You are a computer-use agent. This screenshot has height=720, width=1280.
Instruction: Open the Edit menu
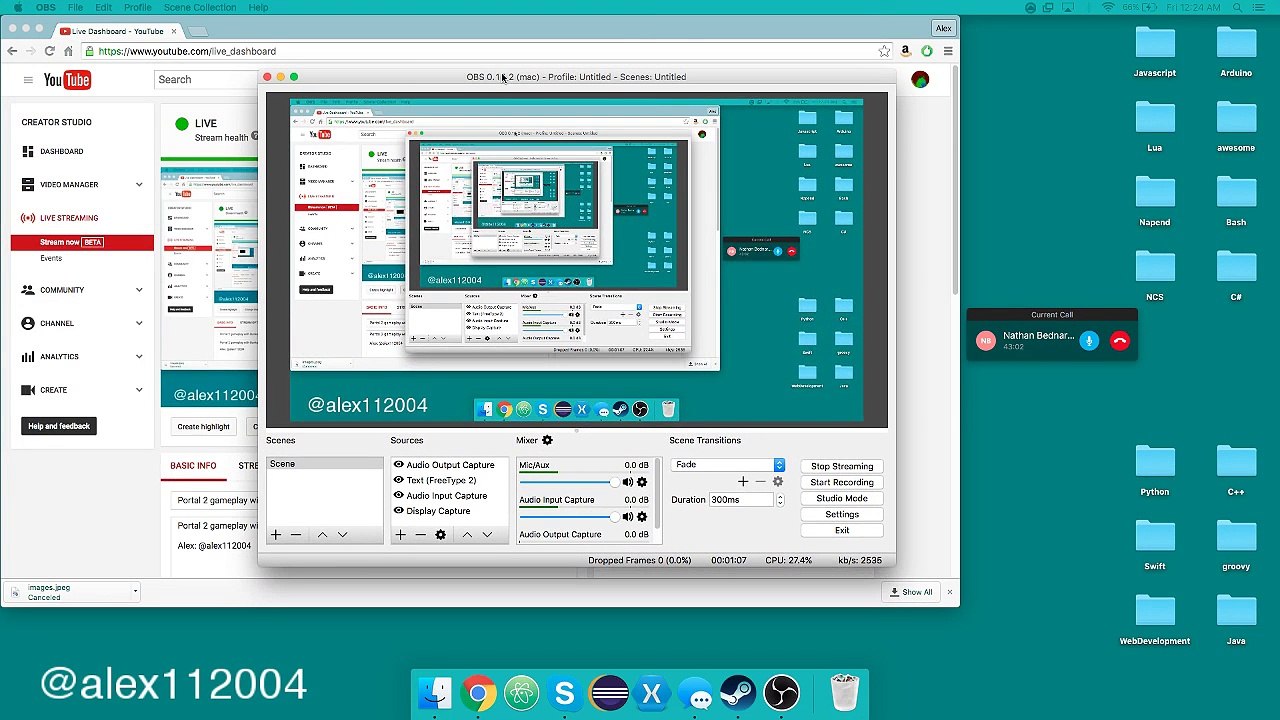point(104,7)
